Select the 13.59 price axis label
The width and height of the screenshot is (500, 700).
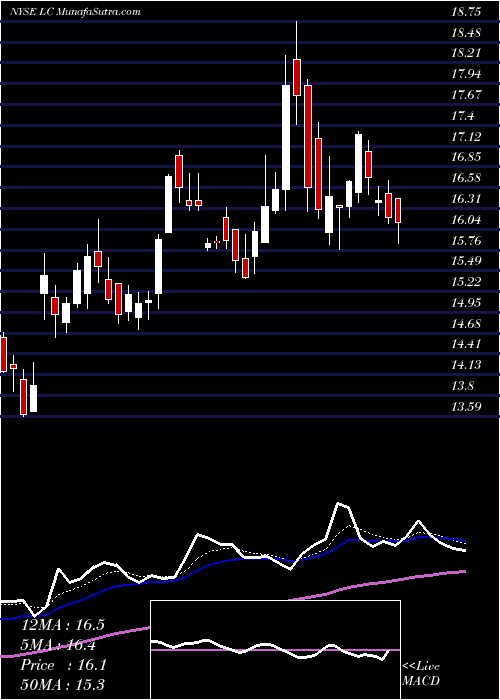coord(466,406)
